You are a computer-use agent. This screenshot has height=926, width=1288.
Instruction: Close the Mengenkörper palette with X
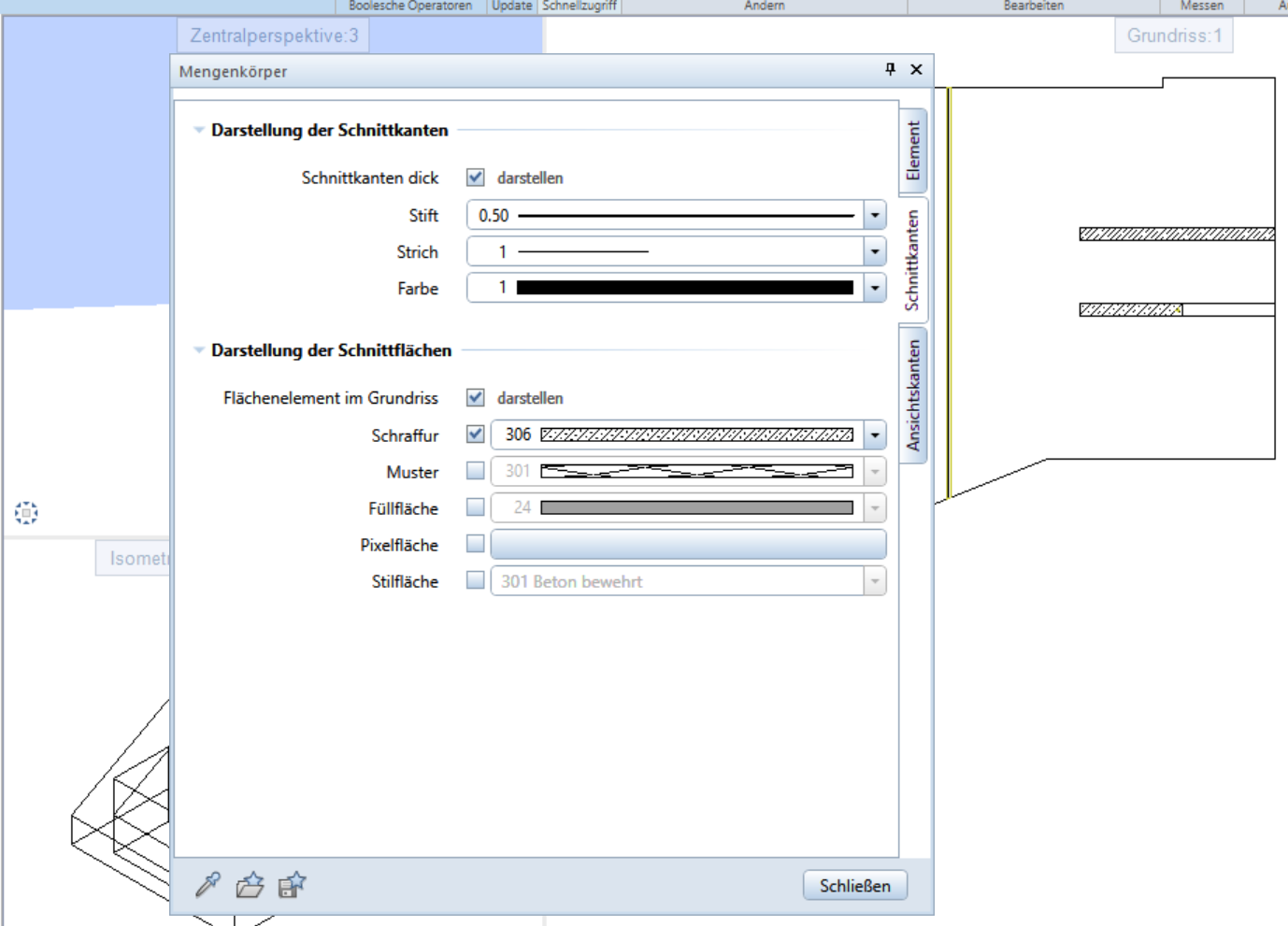click(916, 69)
